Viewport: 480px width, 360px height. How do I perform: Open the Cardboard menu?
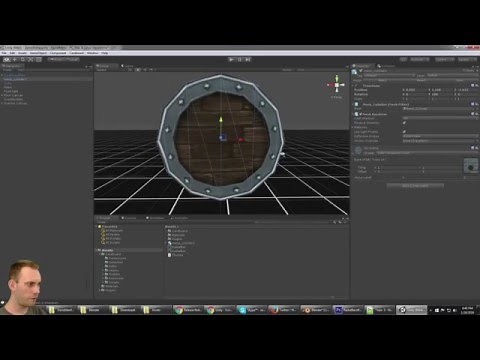click(x=77, y=53)
